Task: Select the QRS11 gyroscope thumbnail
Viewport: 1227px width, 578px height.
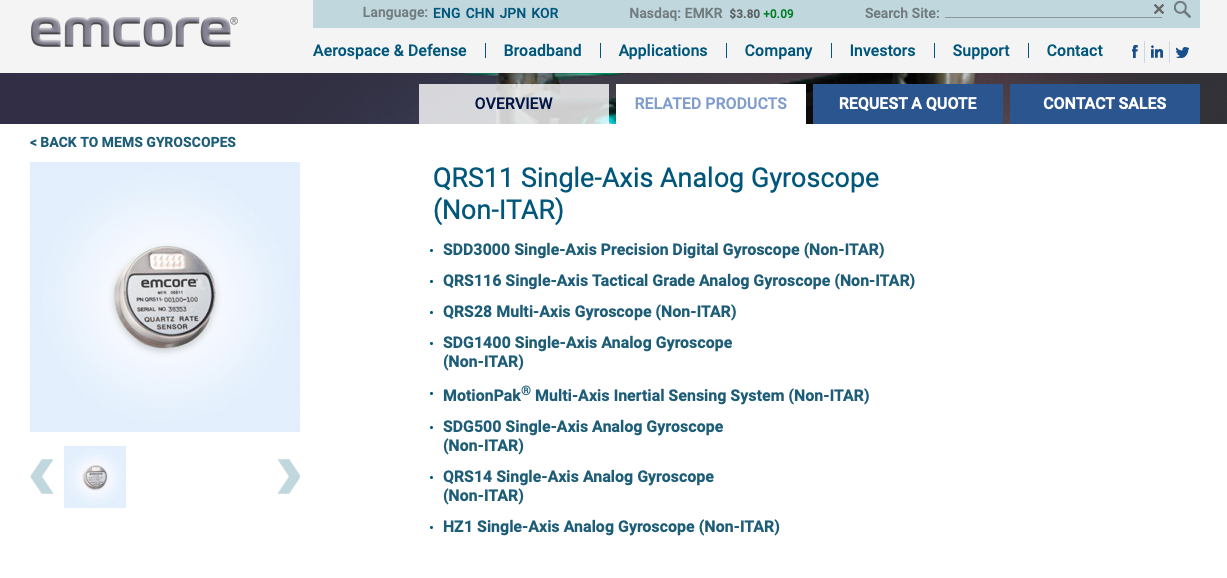Action: click(x=95, y=477)
